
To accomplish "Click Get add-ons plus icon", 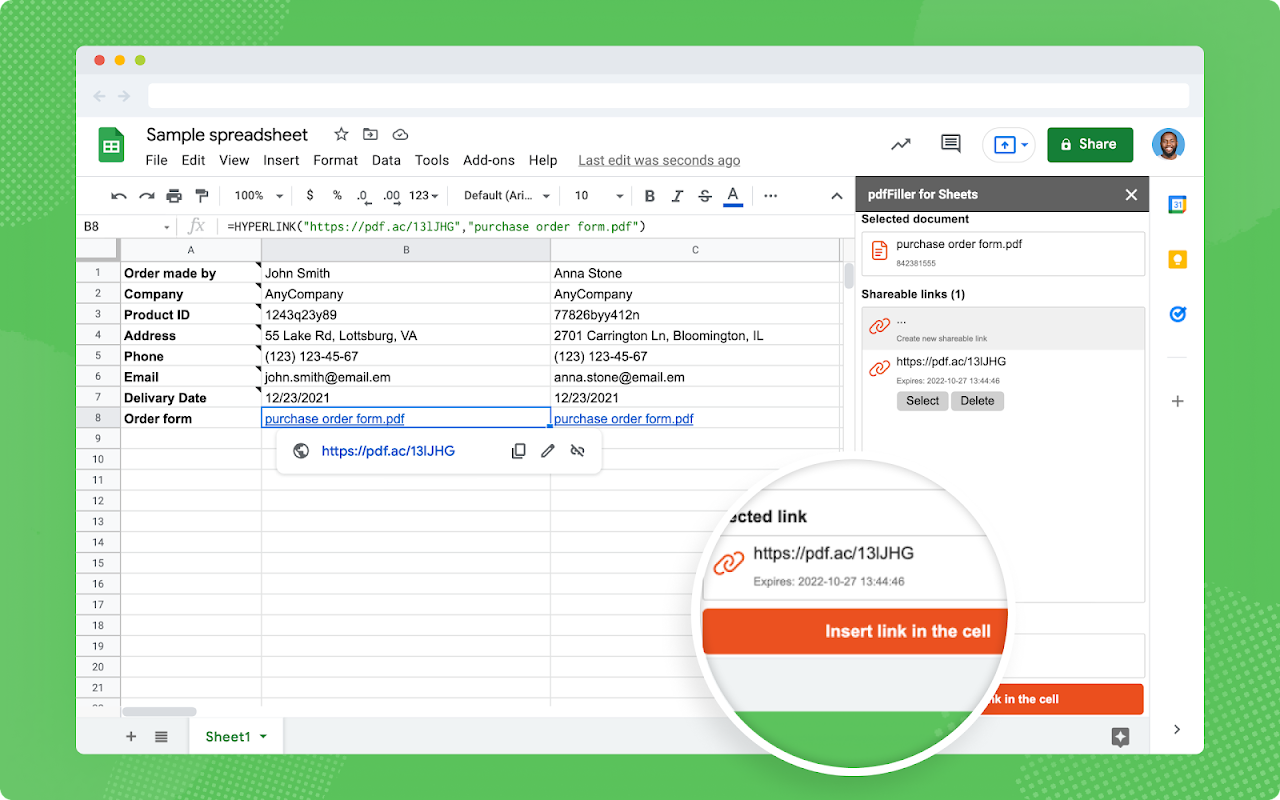I will click(x=1177, y=401).
